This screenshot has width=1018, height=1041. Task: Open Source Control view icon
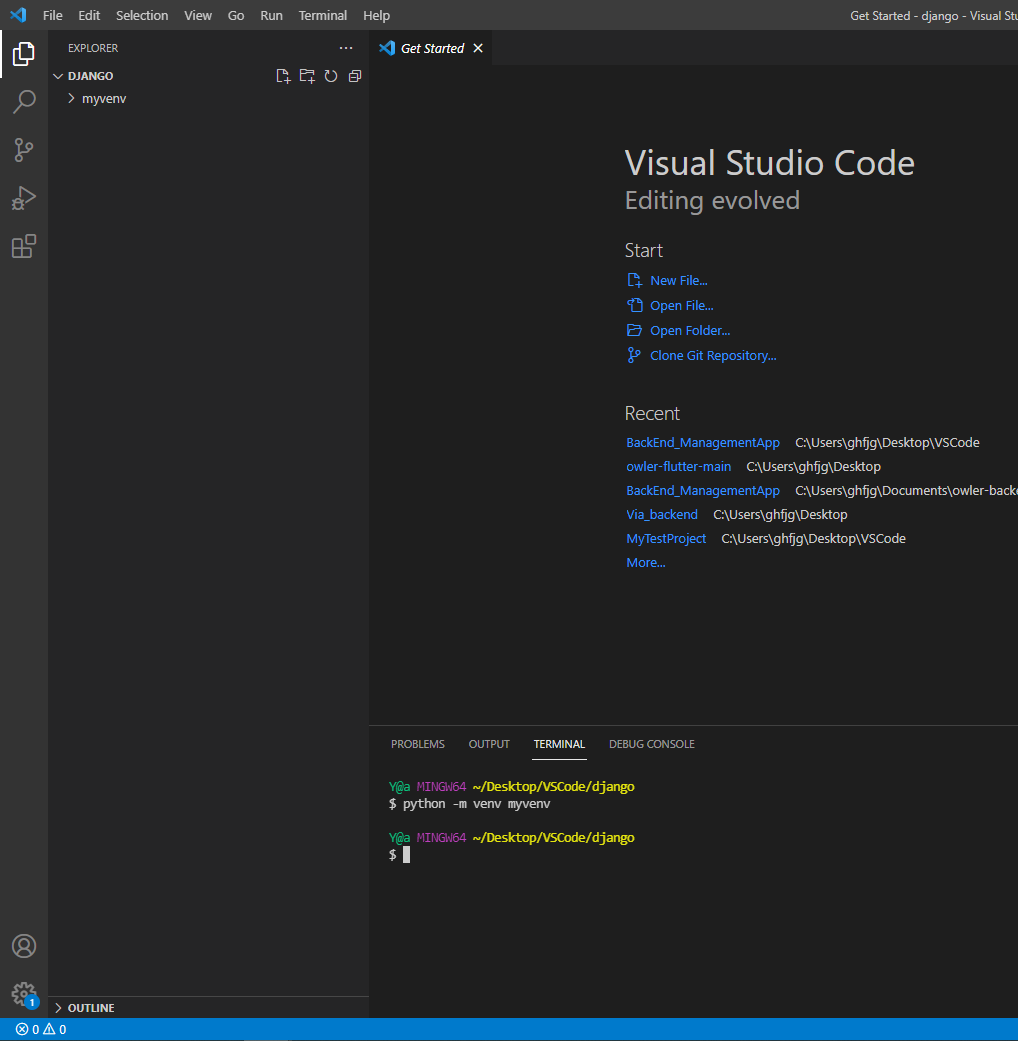click(24, 149)
